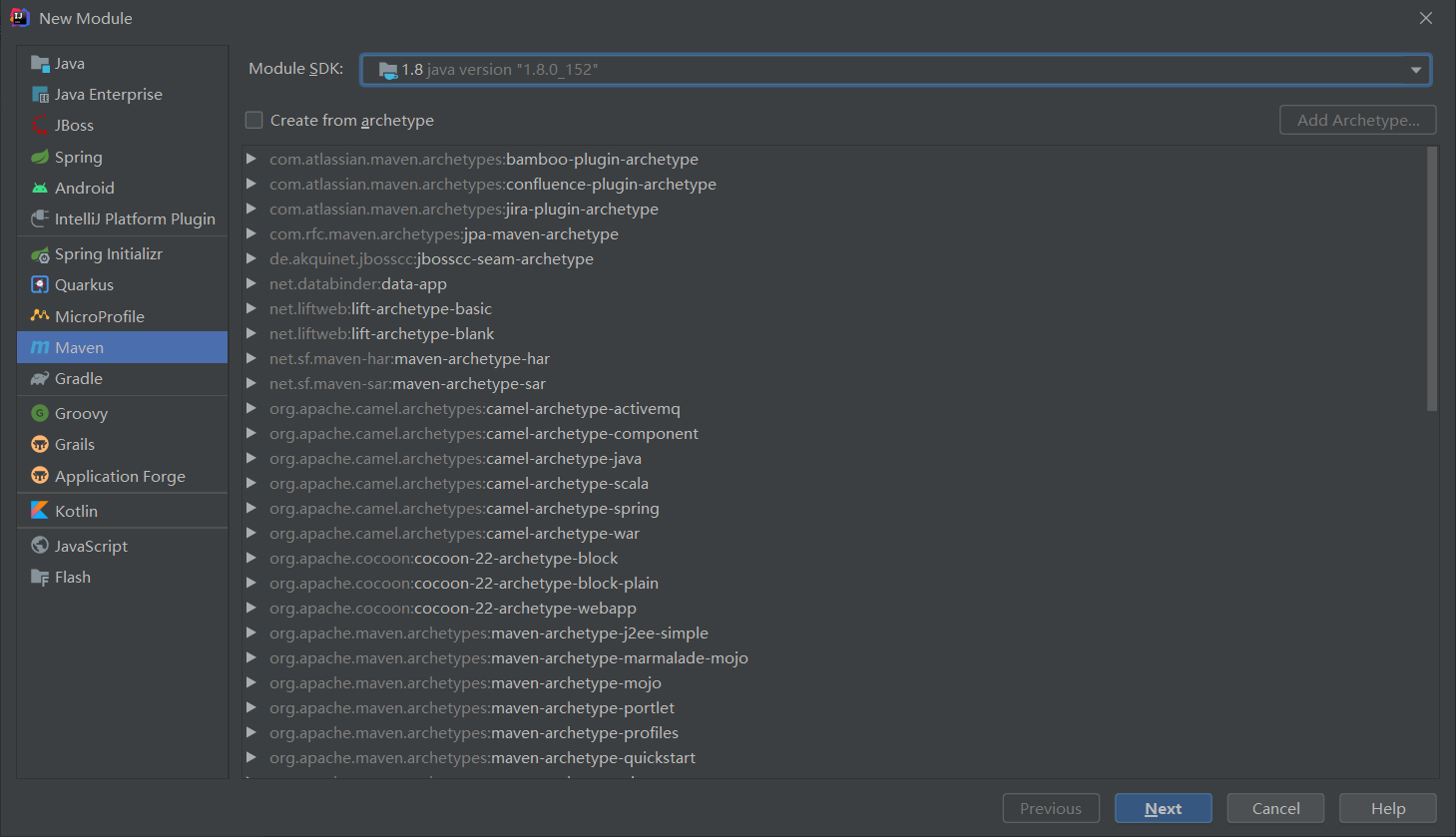This screenshot has width=1456, height=837.
Task: Select the Android robot icon
Action: [40, 188]
